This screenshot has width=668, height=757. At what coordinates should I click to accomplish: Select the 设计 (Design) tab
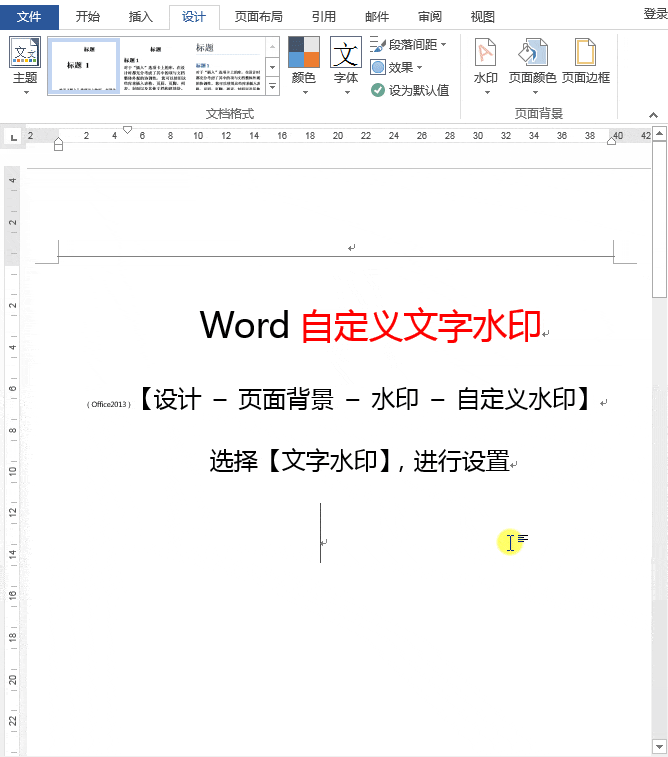194,17
